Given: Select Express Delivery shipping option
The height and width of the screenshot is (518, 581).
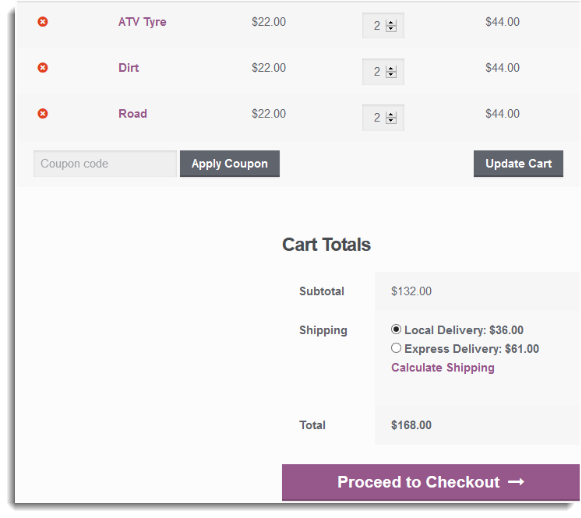Looking at the screenshot, I should 396,348.
